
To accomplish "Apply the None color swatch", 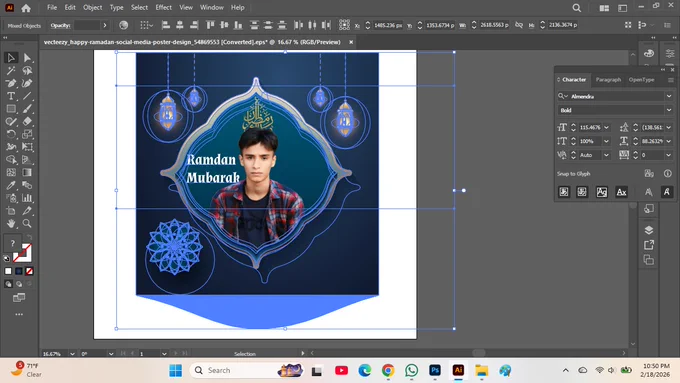I will click(x=29, y=271).
